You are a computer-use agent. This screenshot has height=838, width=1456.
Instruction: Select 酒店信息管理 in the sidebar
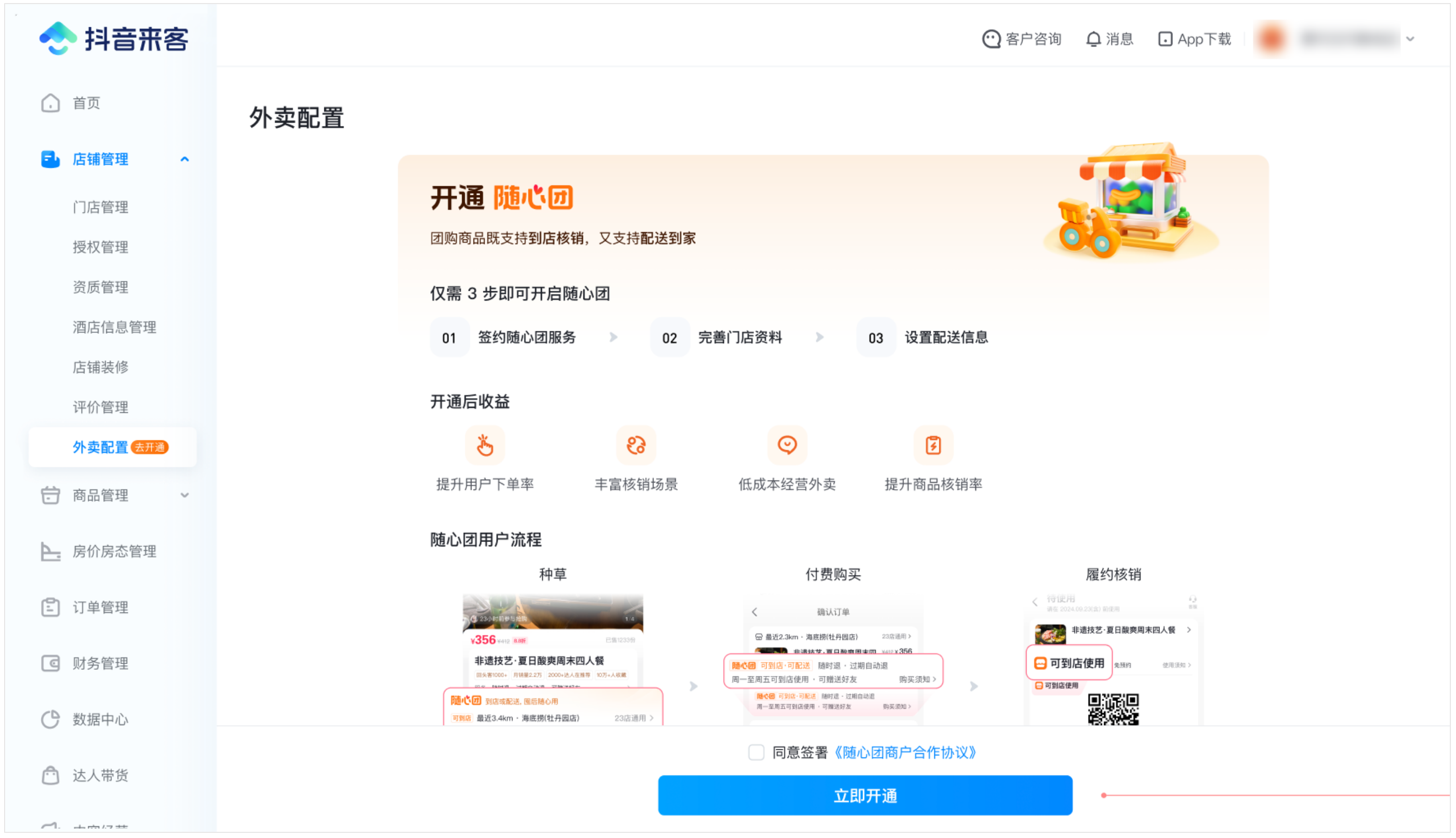point(114,327)
